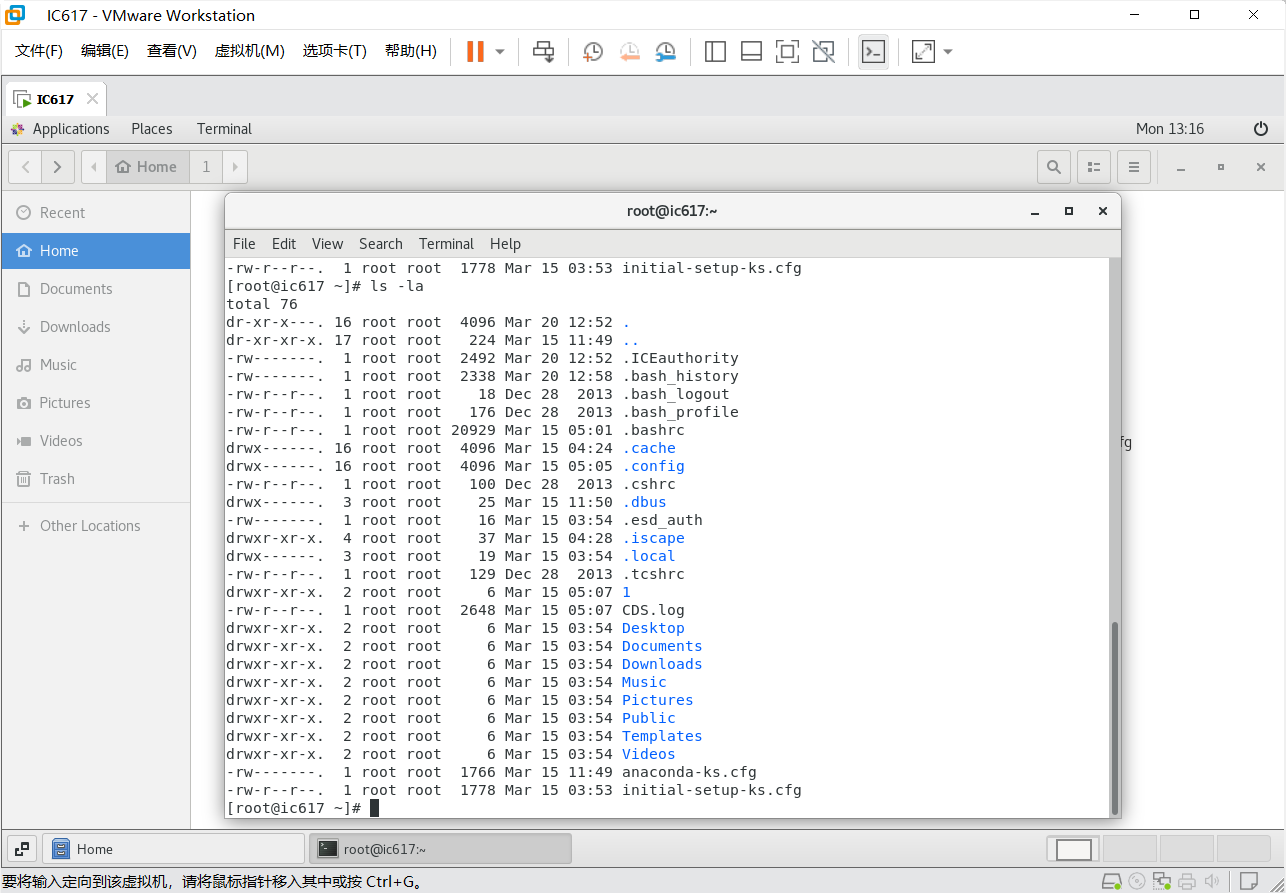Open the 帮助(H) menu in VMware
The height and width of the screenshot is (893, 1286).
coord(411,51)
